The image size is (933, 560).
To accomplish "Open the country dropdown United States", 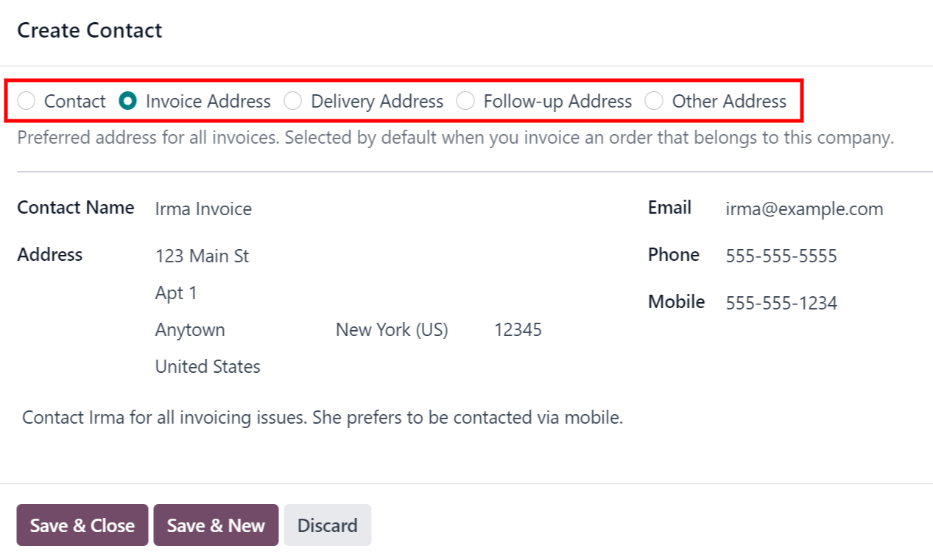I will pos(208,367).
